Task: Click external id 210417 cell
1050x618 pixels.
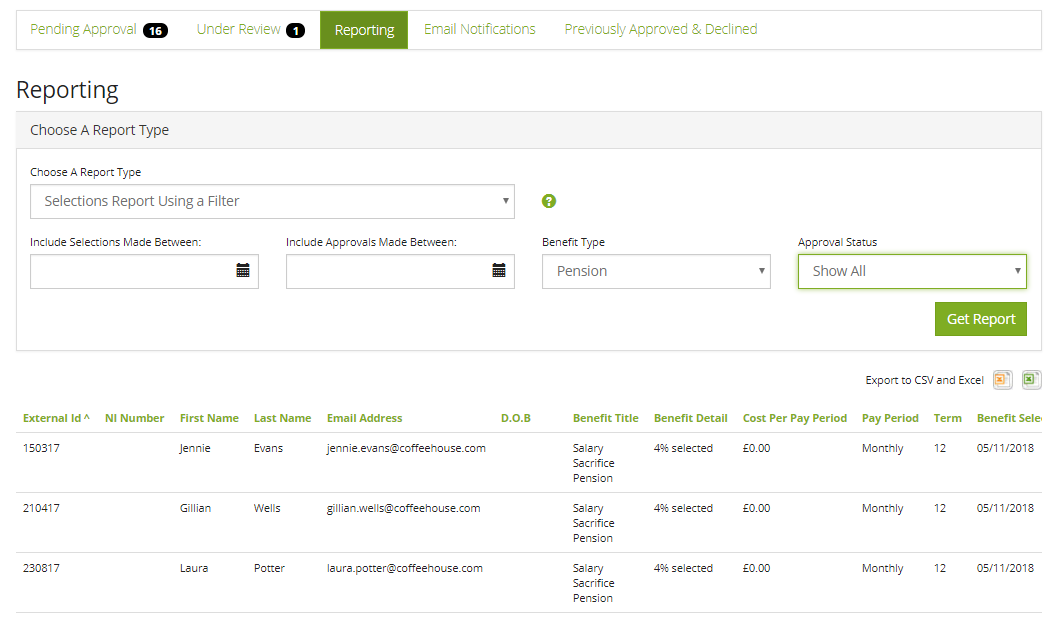Action: (x=41, y=508)
